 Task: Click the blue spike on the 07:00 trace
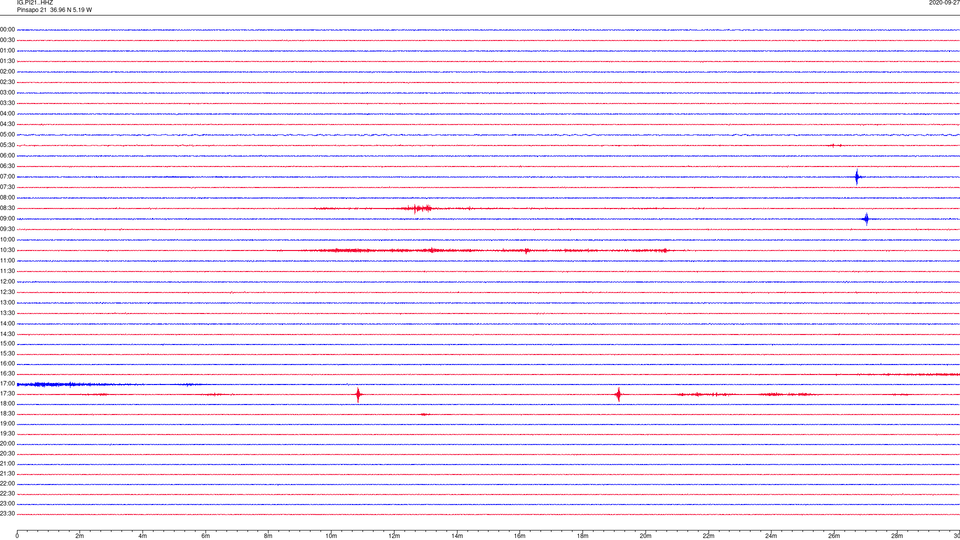857,177
